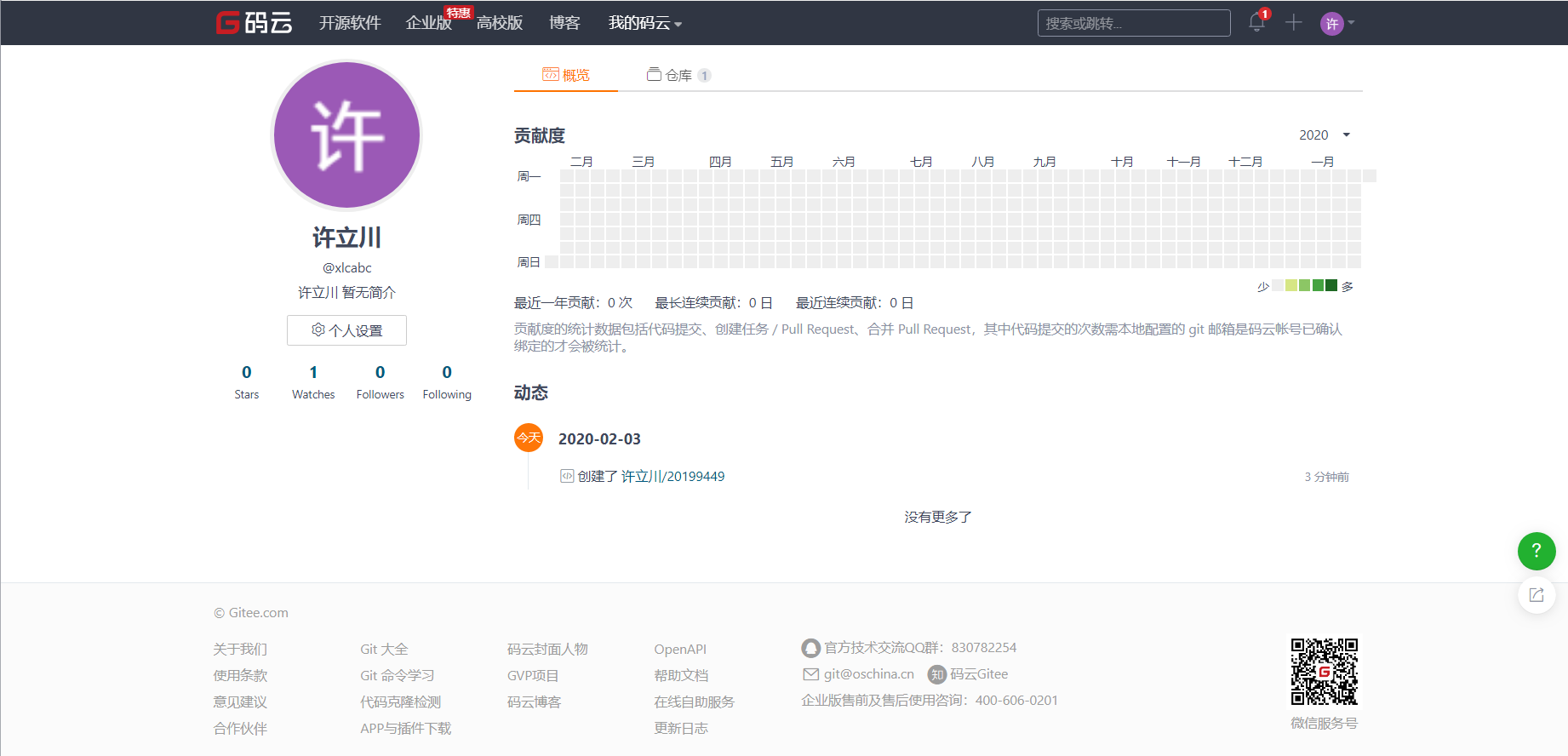This screenshot has width=1568, height=756.
Task: Open Git 大全 footer link
Action: [384, 649]
